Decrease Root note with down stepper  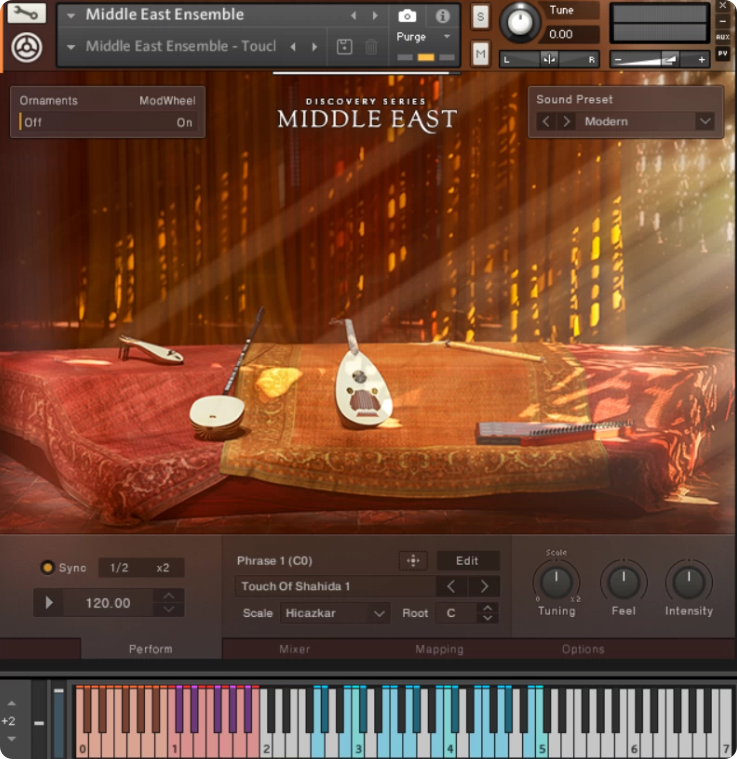coord(488,618)
